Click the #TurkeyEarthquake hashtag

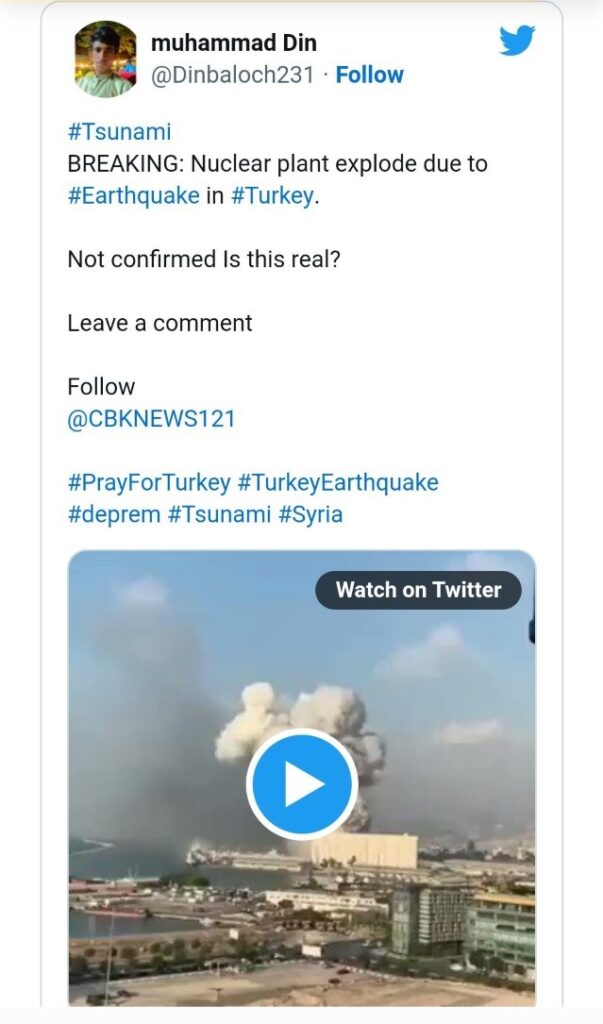(337, 482)
